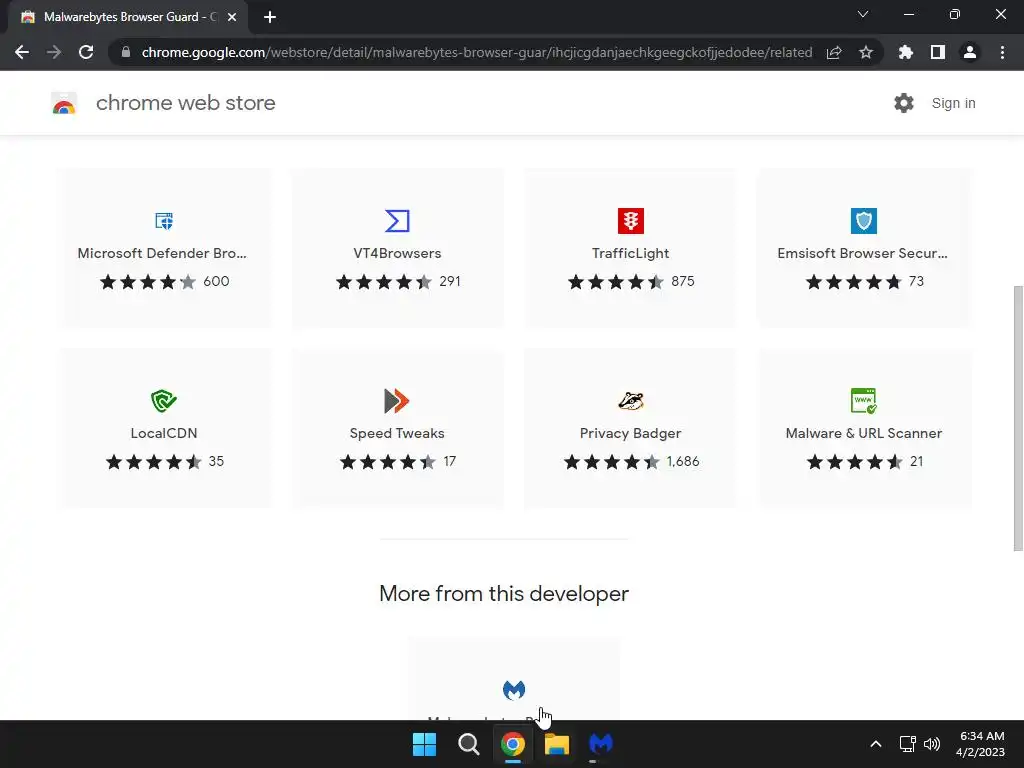Open the tab search dropdown arrow

coord(863,14)
